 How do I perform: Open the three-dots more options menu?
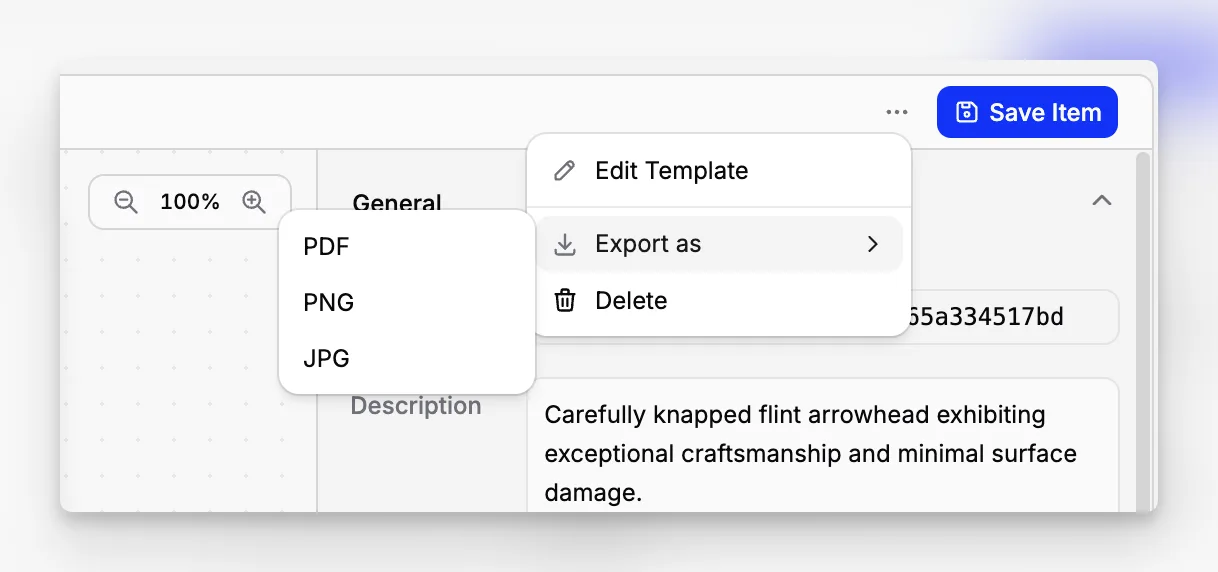(x=897, y=112)
